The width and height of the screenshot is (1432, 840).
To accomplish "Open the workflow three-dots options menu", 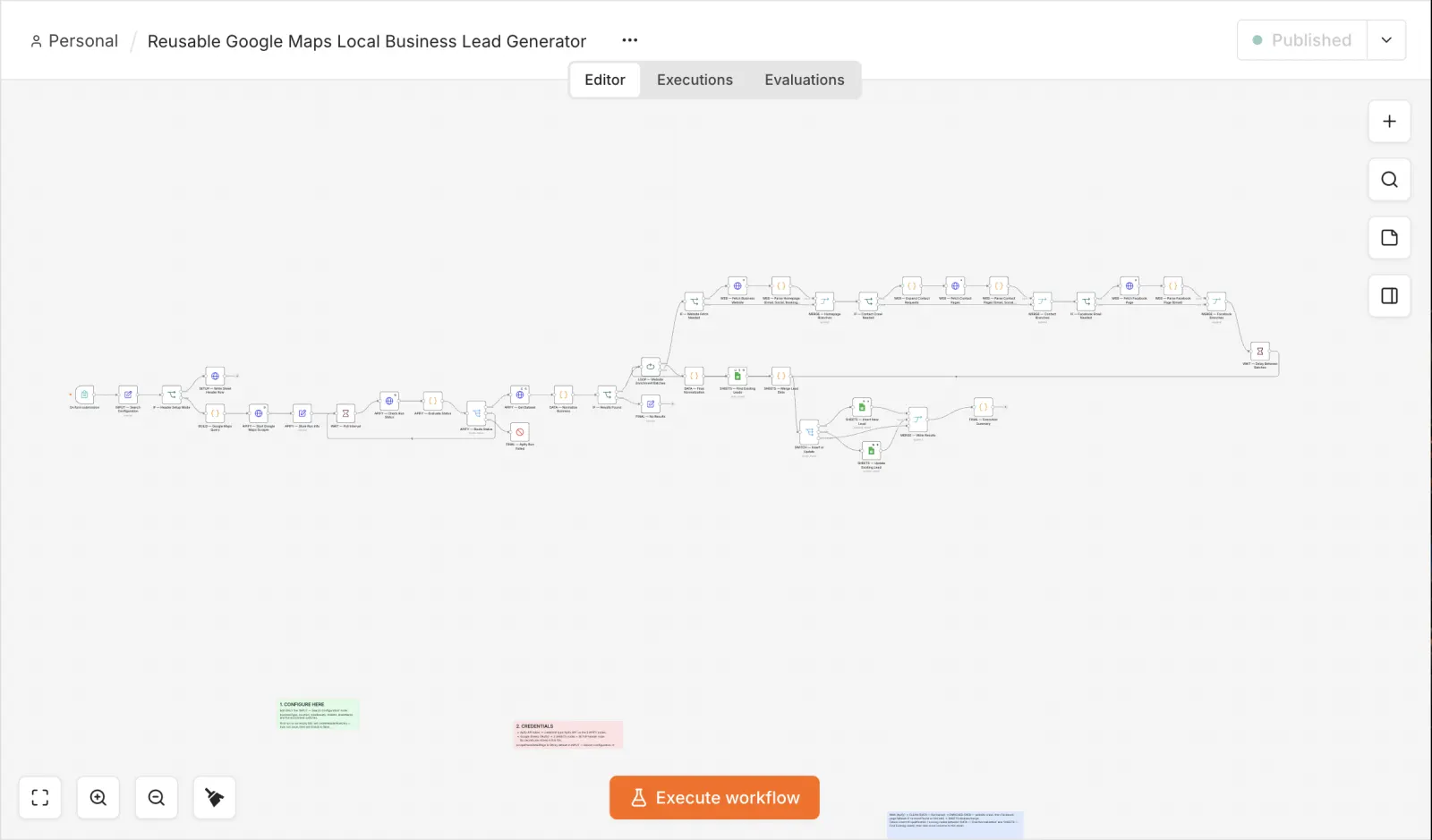I will click(x=630, y=40).
